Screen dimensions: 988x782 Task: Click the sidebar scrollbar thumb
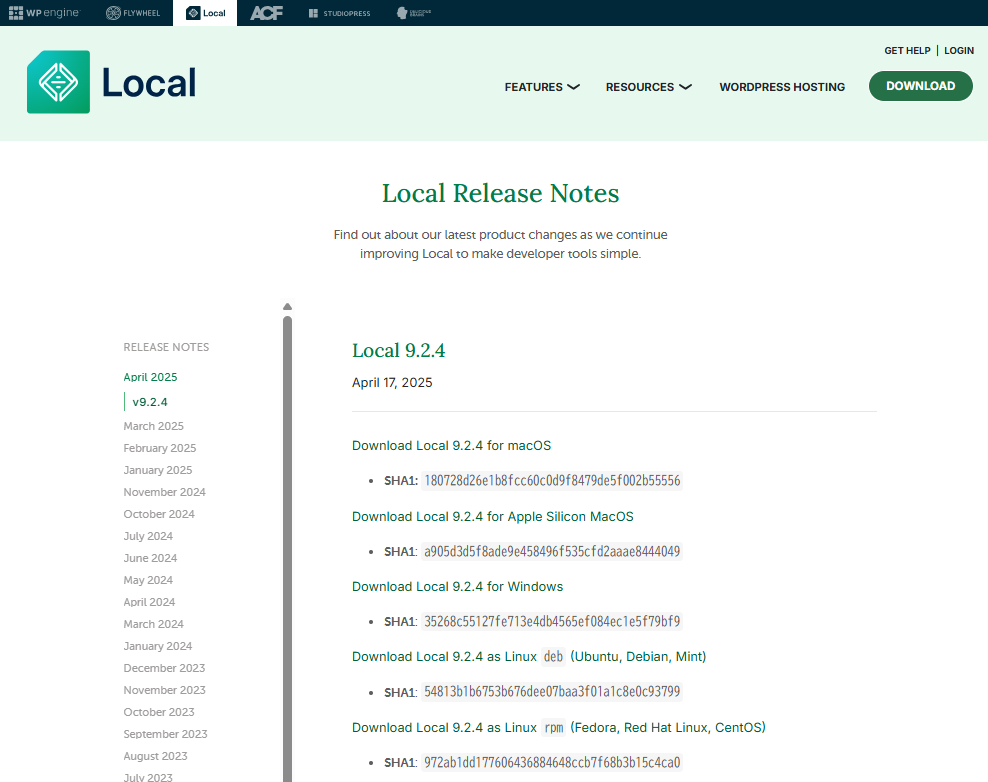pyautogui.click(x=287, y=548)
